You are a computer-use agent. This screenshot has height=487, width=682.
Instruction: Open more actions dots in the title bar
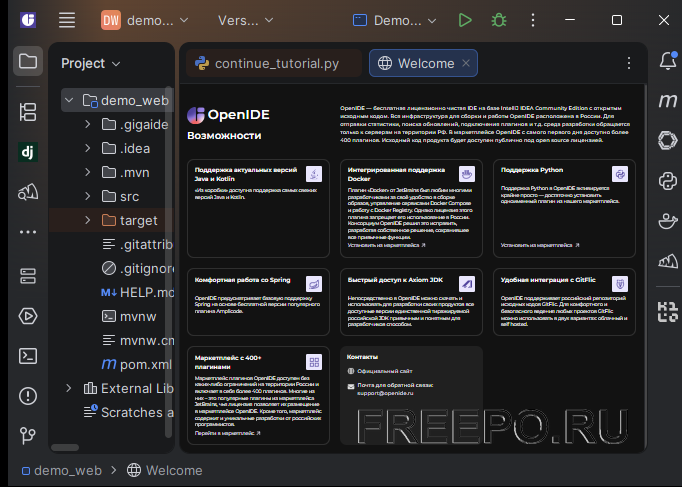click(533, 20)
